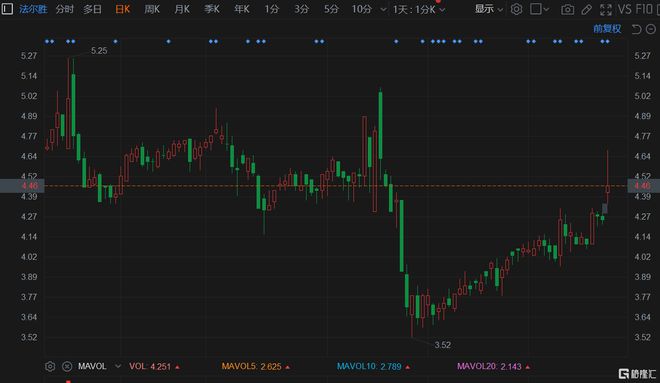Image resolution: width=660 pixels, height=383 pixels.
Task: Enter fullscreen chart mode
Action: tap(606, 9)
